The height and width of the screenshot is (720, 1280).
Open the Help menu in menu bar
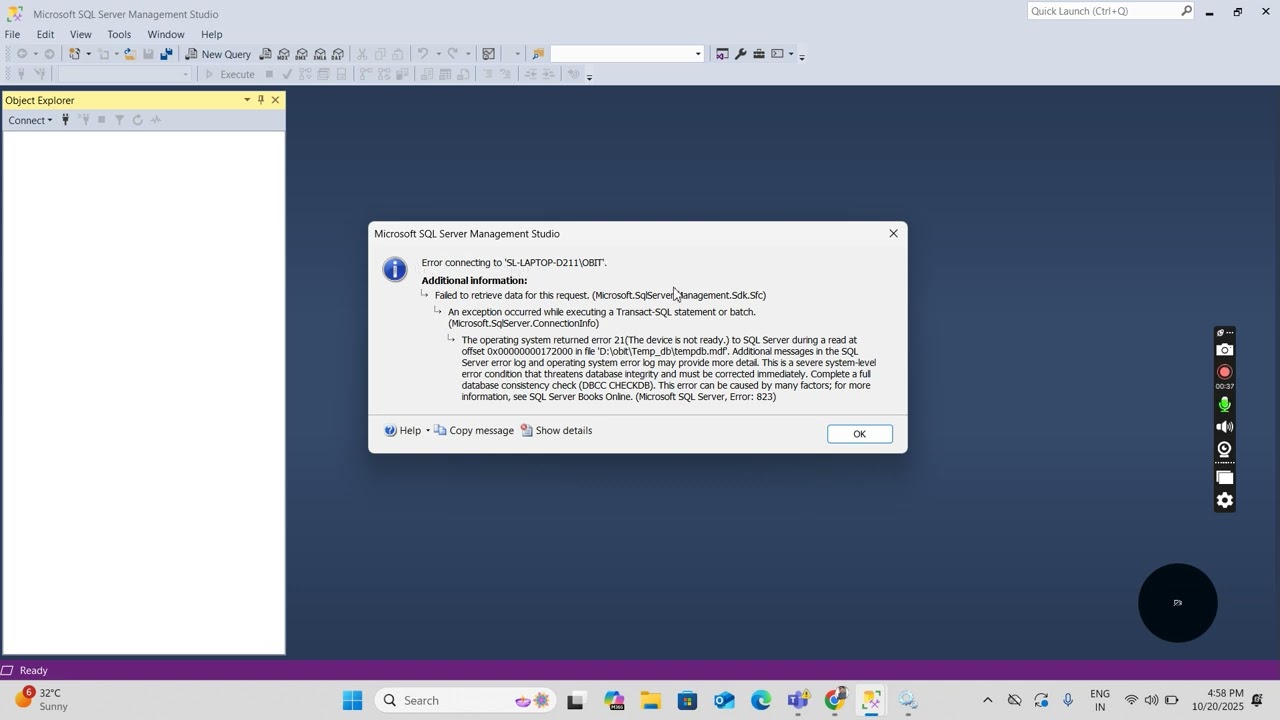211,34
